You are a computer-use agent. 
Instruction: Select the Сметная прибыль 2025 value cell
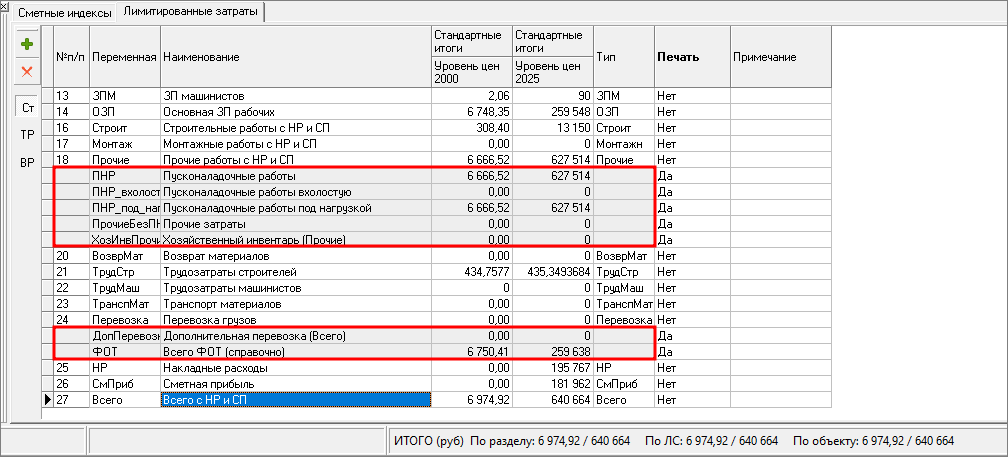pyautogui.click(x=552, y=384)
